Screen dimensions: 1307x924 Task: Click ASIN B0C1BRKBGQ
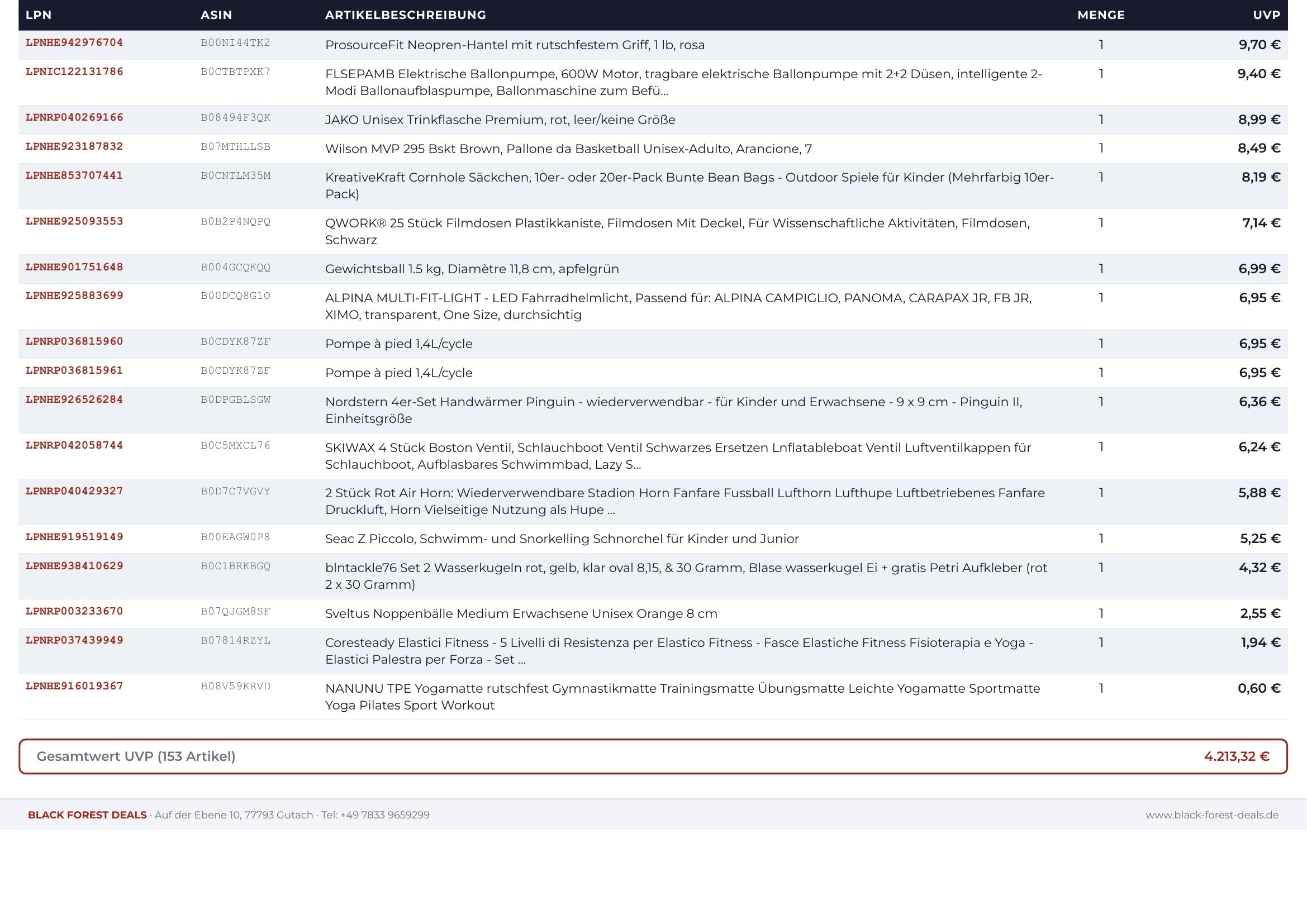[236, 566]
